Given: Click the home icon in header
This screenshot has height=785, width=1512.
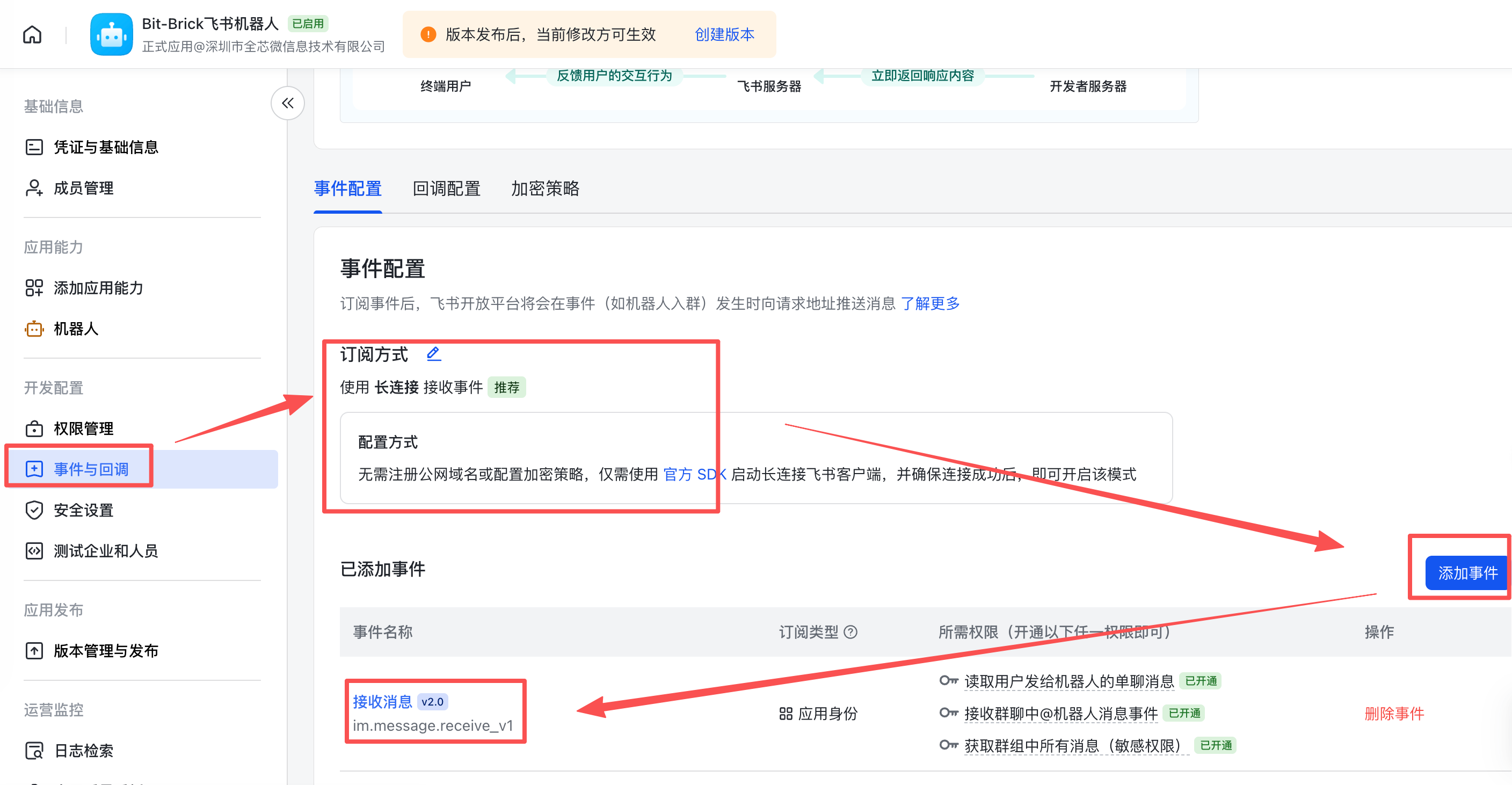Looking at the screenshot, I should pyautogui.click(x=32, y=35).
